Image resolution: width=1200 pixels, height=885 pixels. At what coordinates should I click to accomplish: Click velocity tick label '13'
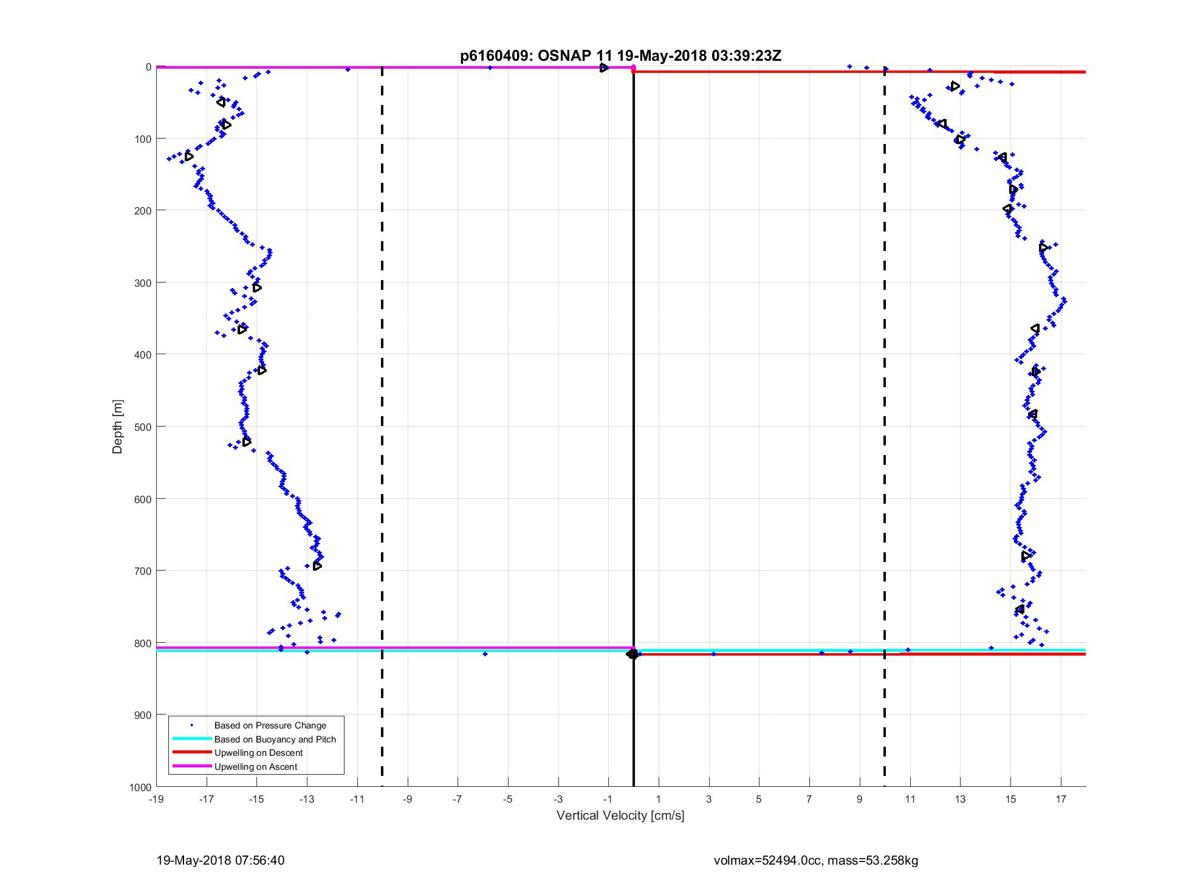click(960, 800)
